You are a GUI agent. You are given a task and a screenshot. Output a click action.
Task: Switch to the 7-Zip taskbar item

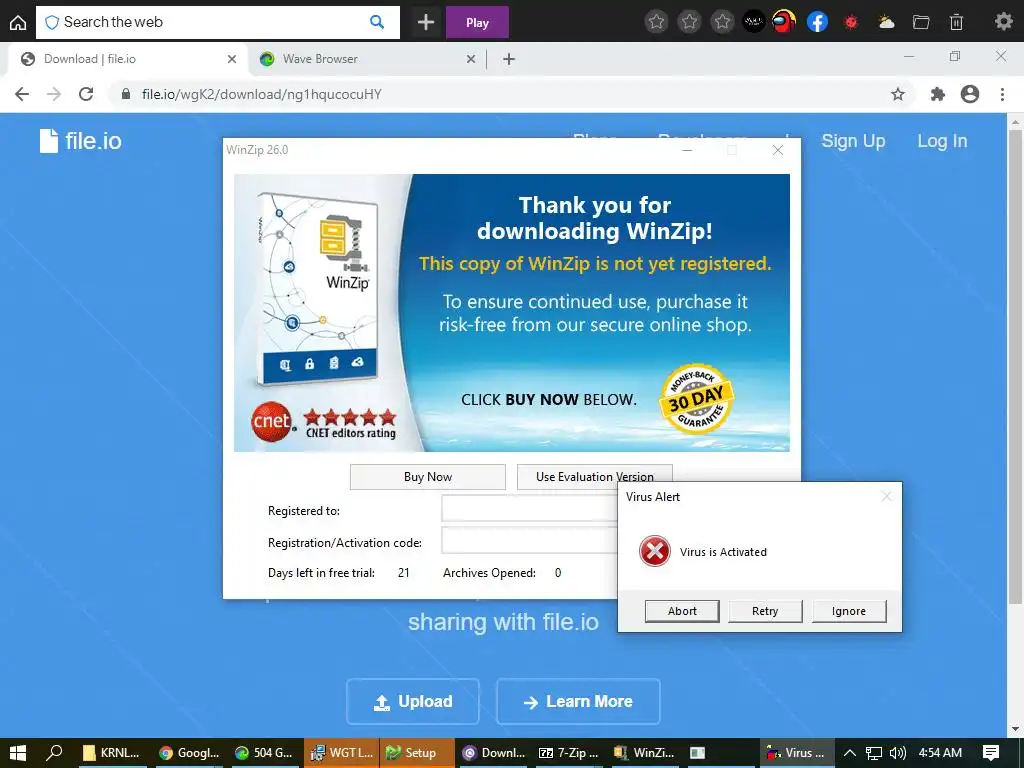point(568,753)
